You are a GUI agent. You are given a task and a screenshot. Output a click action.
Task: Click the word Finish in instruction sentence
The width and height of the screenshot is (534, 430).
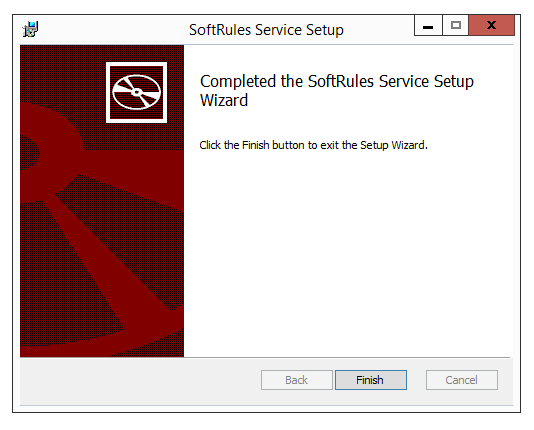click(x=255, y=145)
